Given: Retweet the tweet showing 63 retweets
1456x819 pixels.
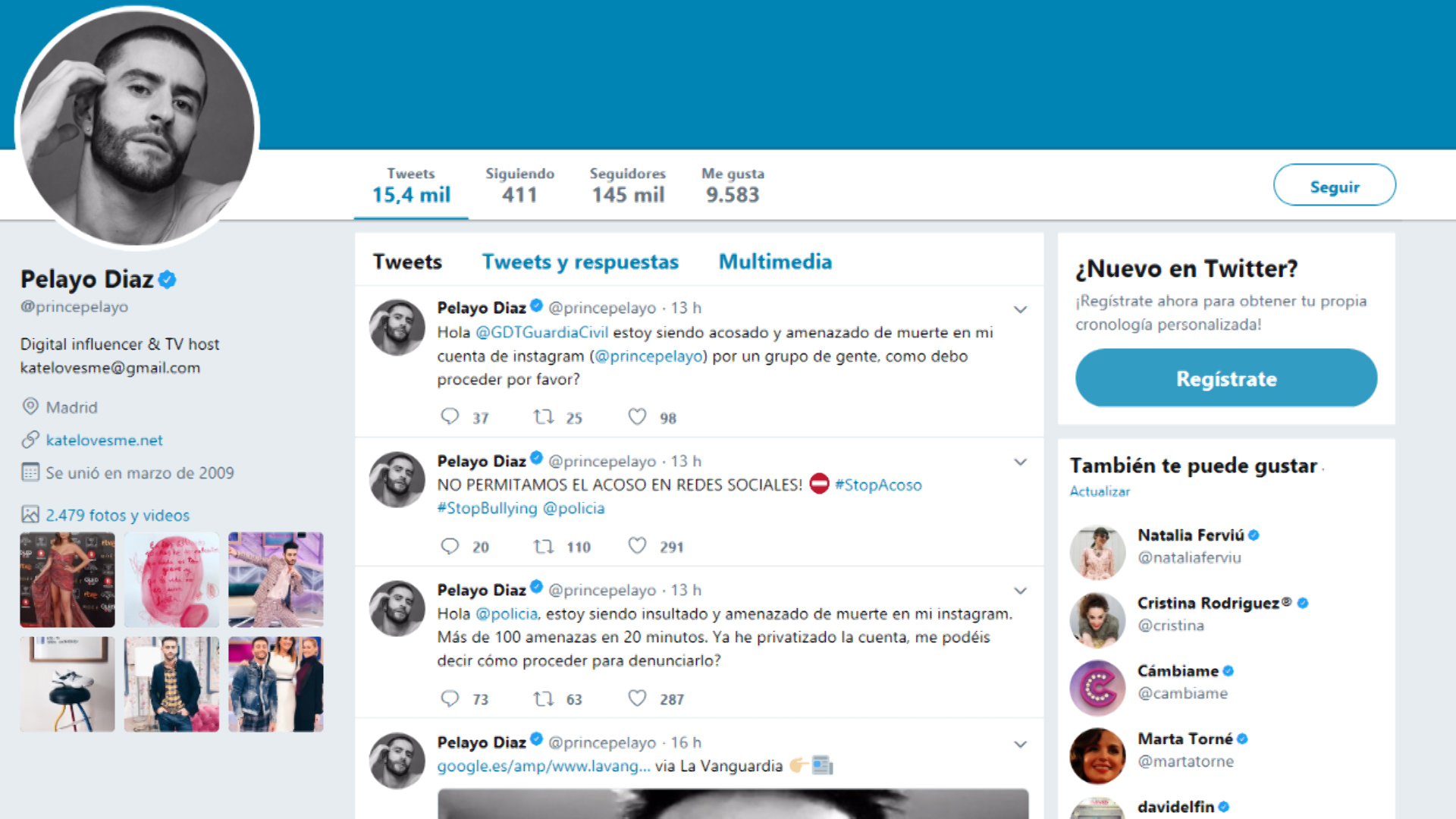Looking at the screenshot, I should (543, 698).
